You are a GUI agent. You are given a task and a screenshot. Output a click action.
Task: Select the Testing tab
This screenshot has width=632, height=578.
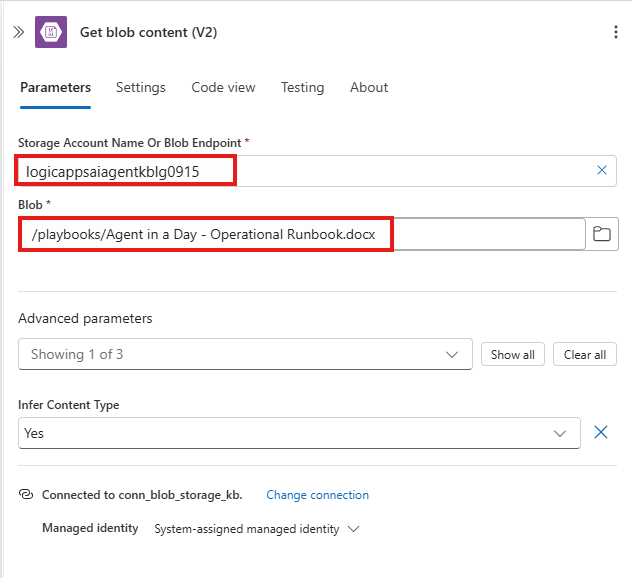pos(302,88)
